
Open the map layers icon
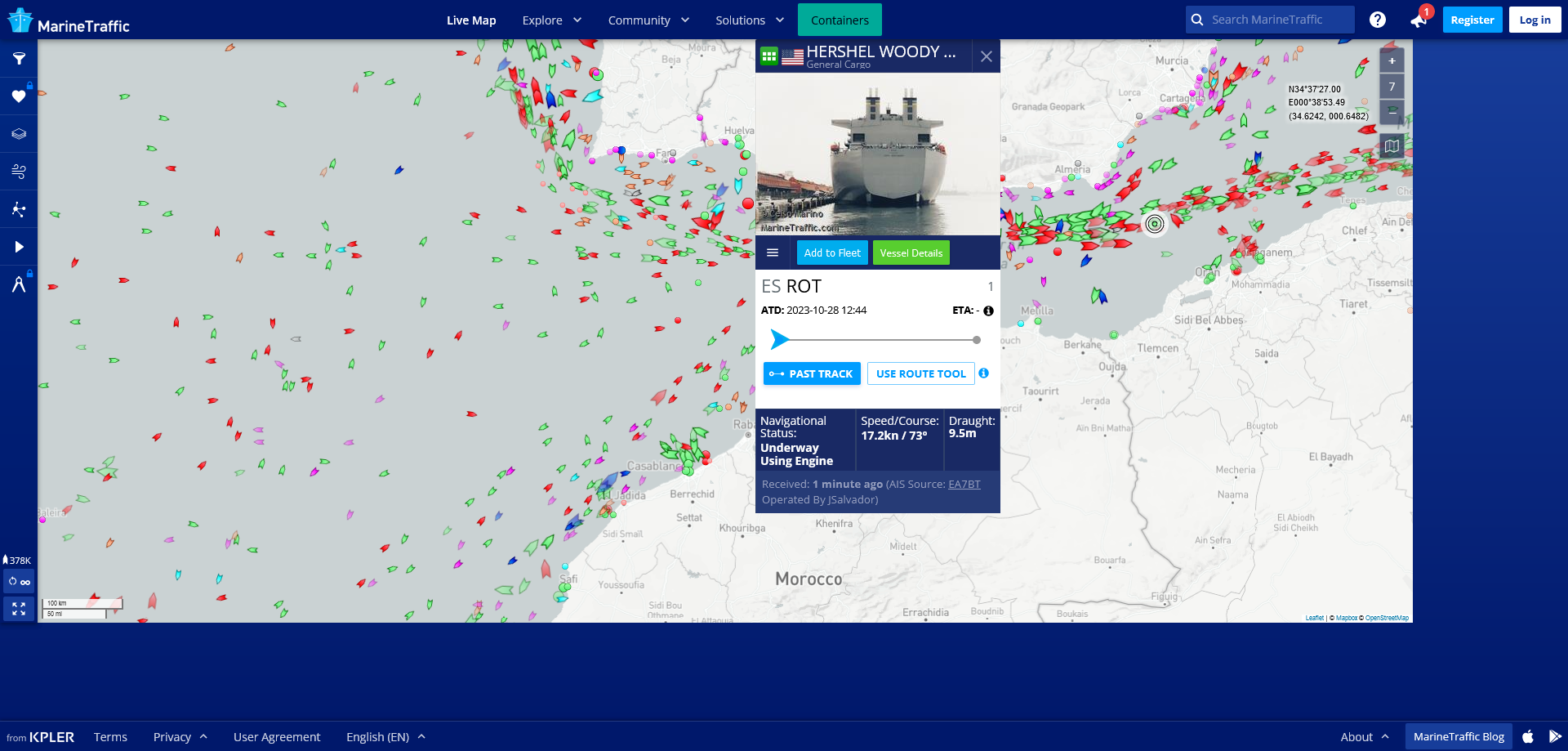pyautogui.click(x=19, y=134)
